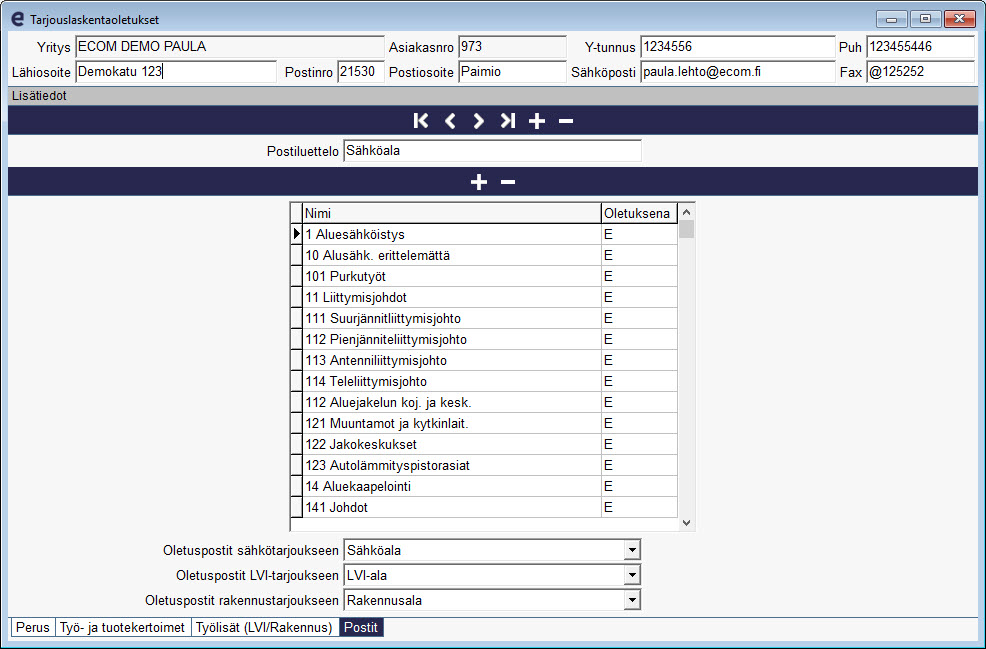Go to next record in navigator
986x649 pixels.
click(x=479, y=120)
